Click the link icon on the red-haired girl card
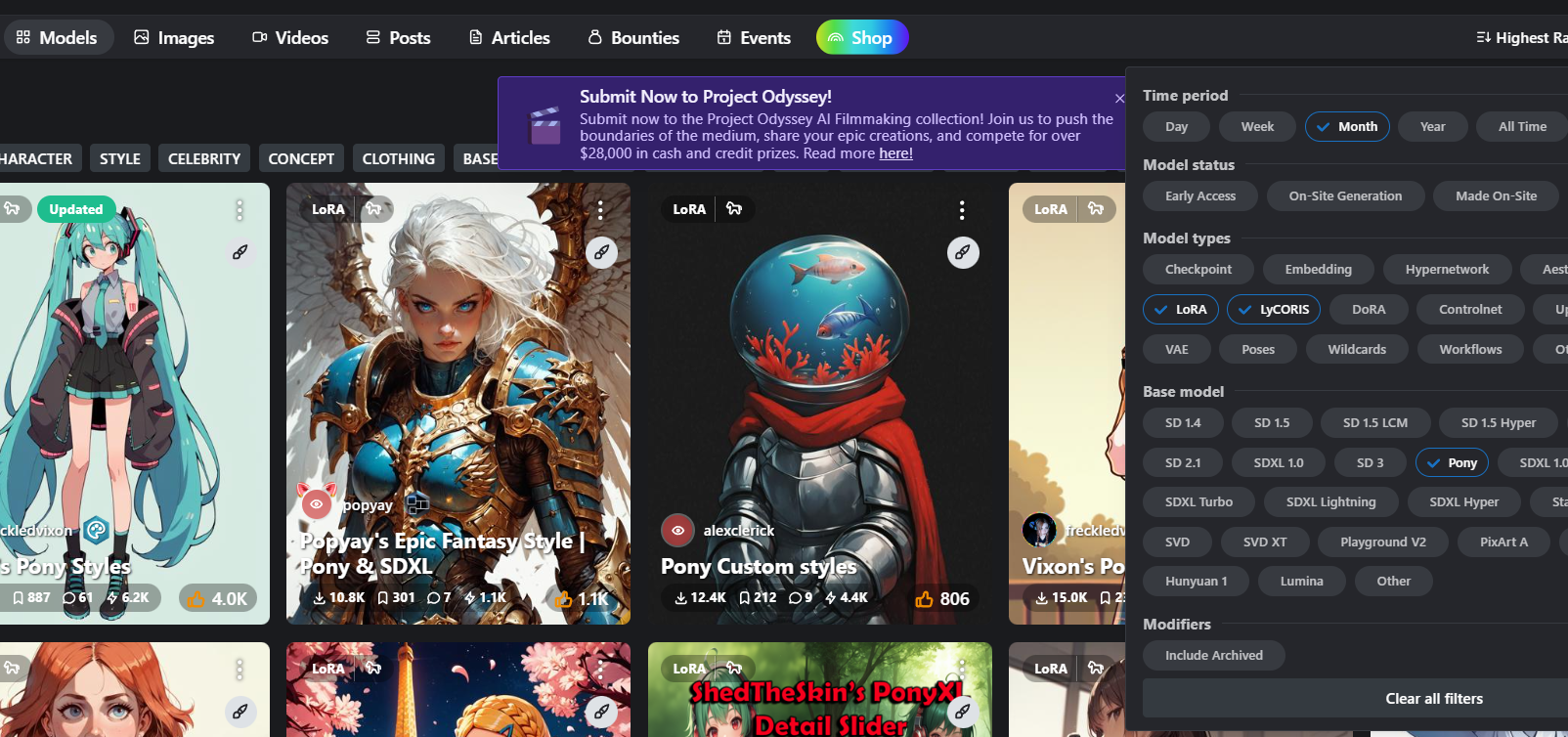1568x737 pixels. 240,712
